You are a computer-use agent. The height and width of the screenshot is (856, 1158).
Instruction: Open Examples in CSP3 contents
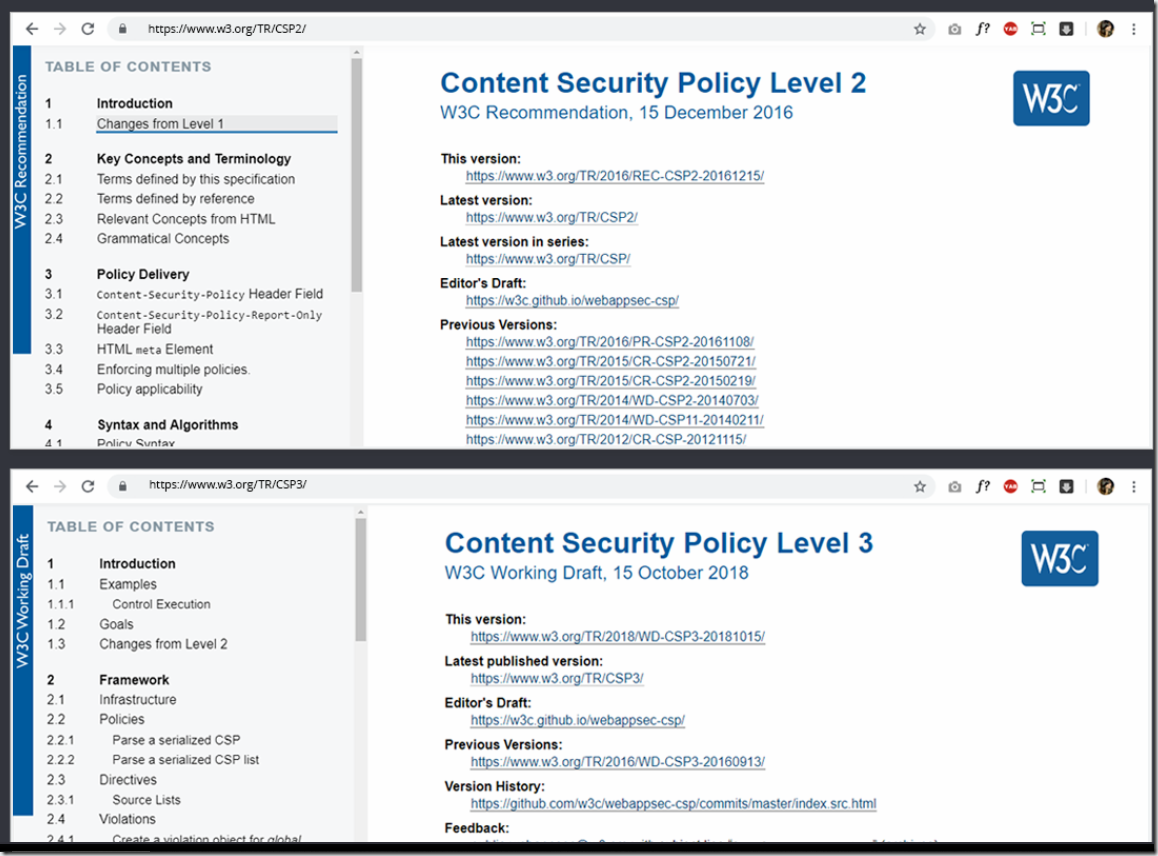tap(128, 584)
